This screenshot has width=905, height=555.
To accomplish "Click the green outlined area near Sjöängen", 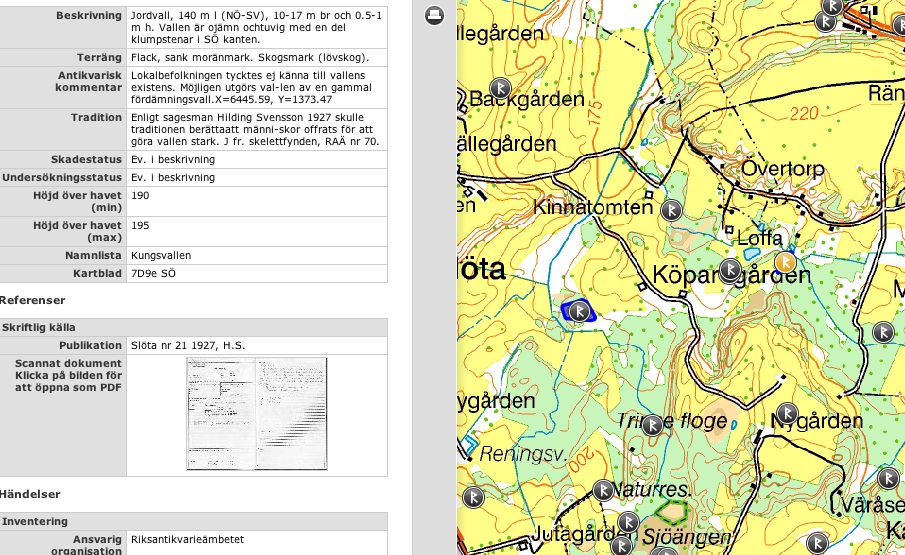I will [668, 512].
